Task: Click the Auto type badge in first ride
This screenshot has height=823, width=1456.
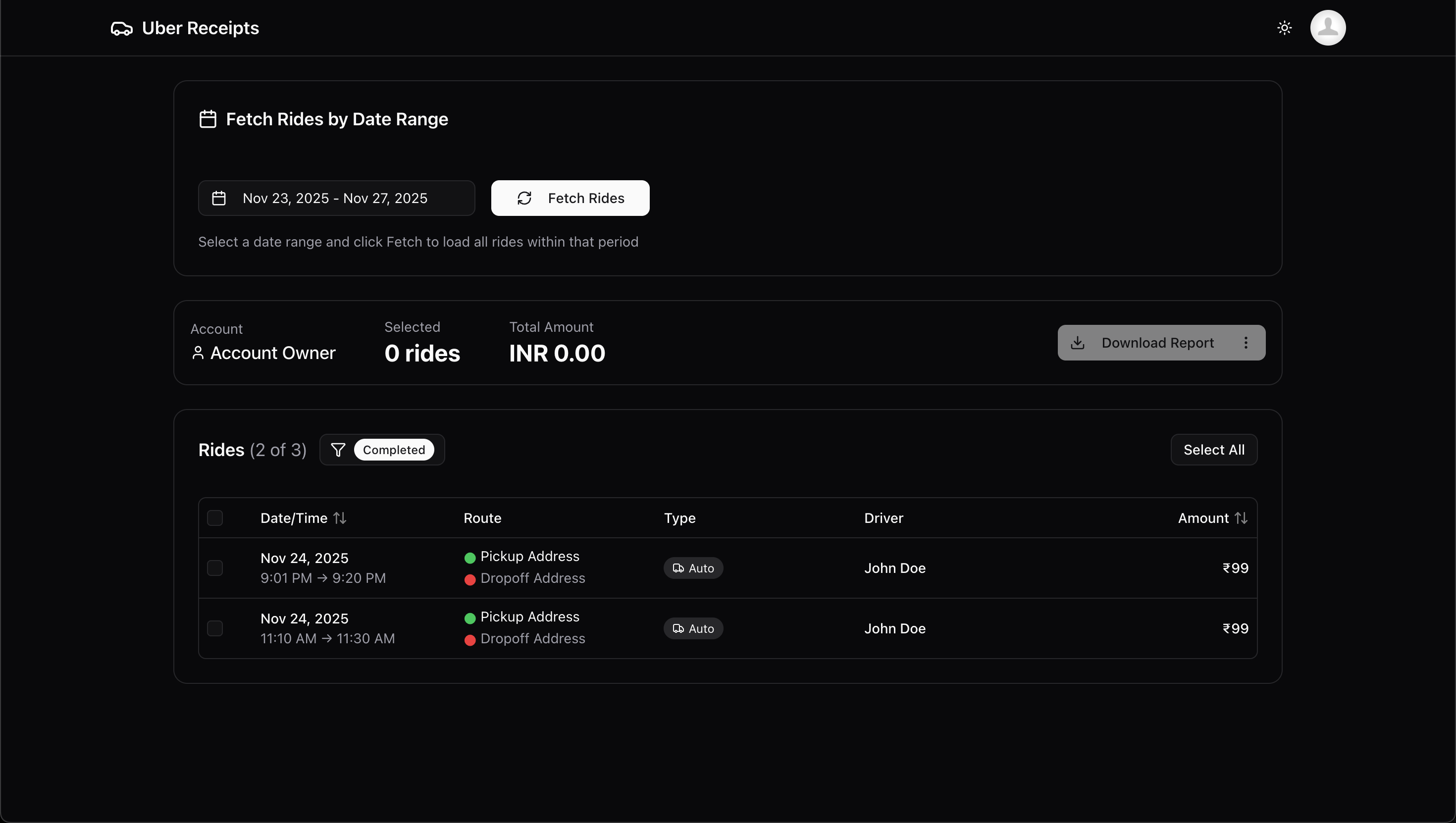Action: click(693, 568)
